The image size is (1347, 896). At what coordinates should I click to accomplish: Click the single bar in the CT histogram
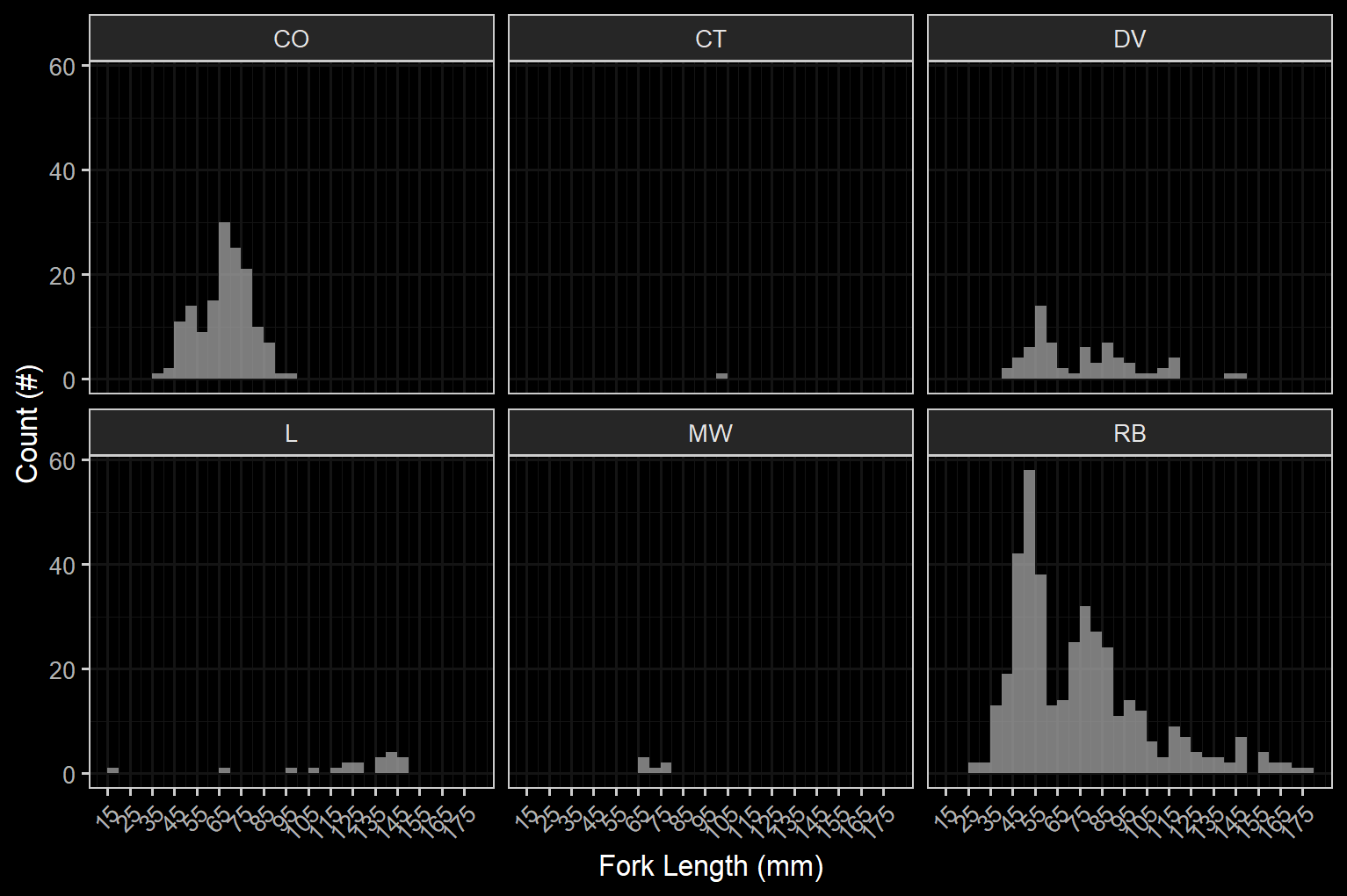721,376
